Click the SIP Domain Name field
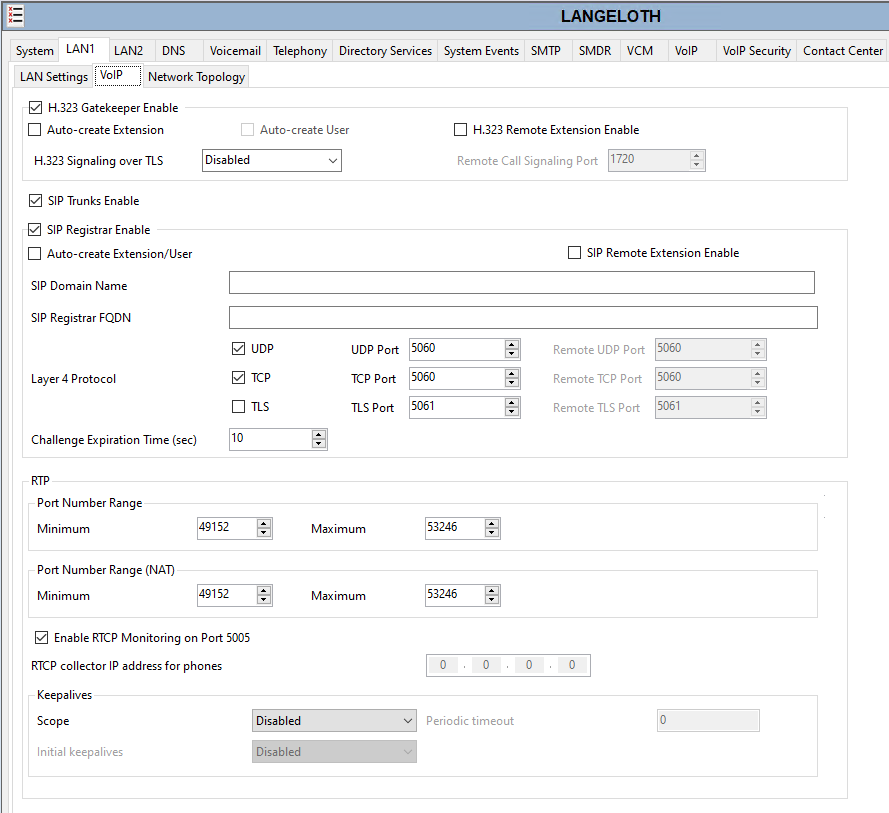 pyautogui.click(x=522, y=282)
